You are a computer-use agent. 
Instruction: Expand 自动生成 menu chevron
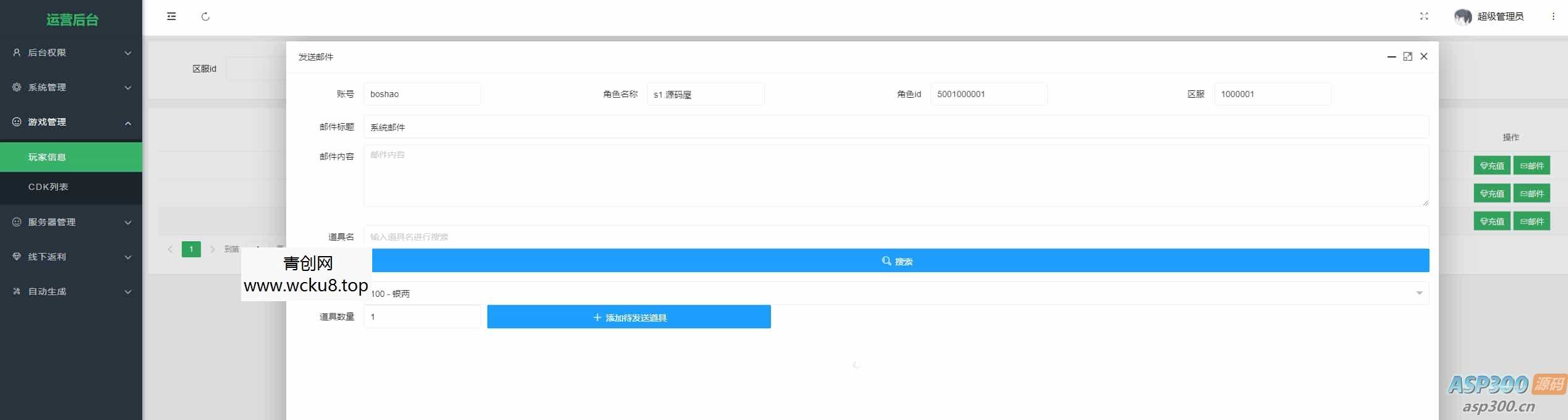pyautogui.click(x=128, y=292)
